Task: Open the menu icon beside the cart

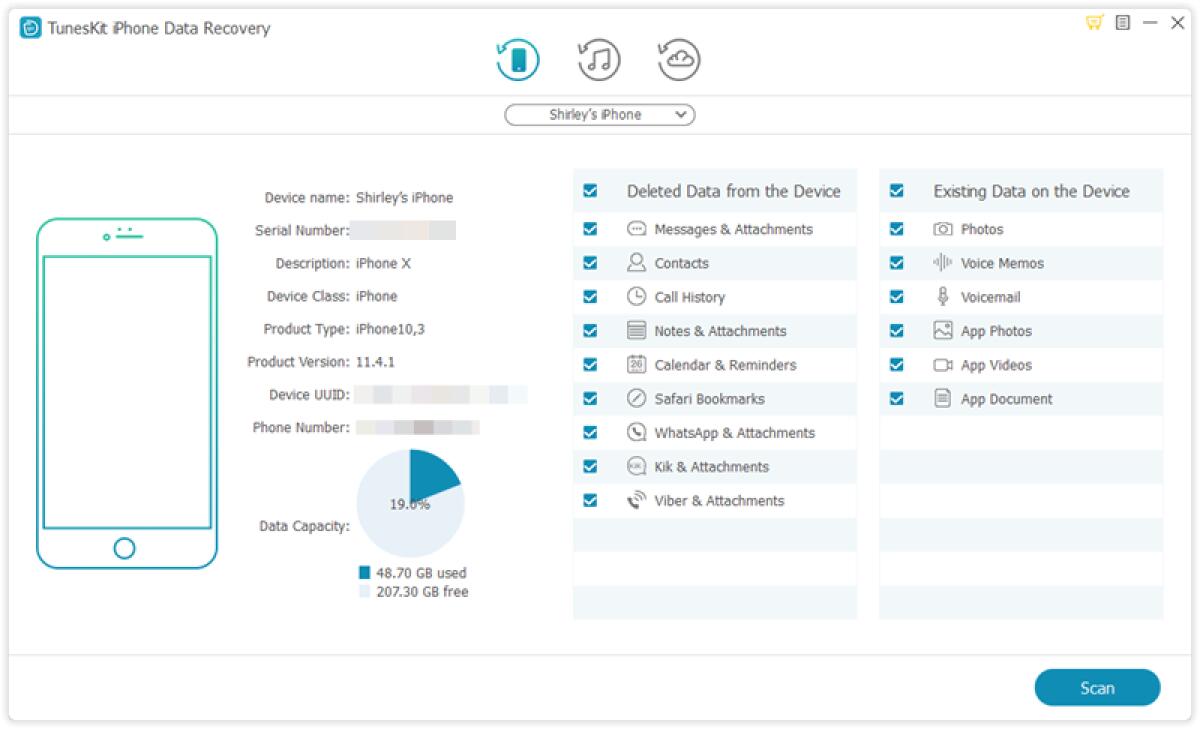Action: [1123, 23]
